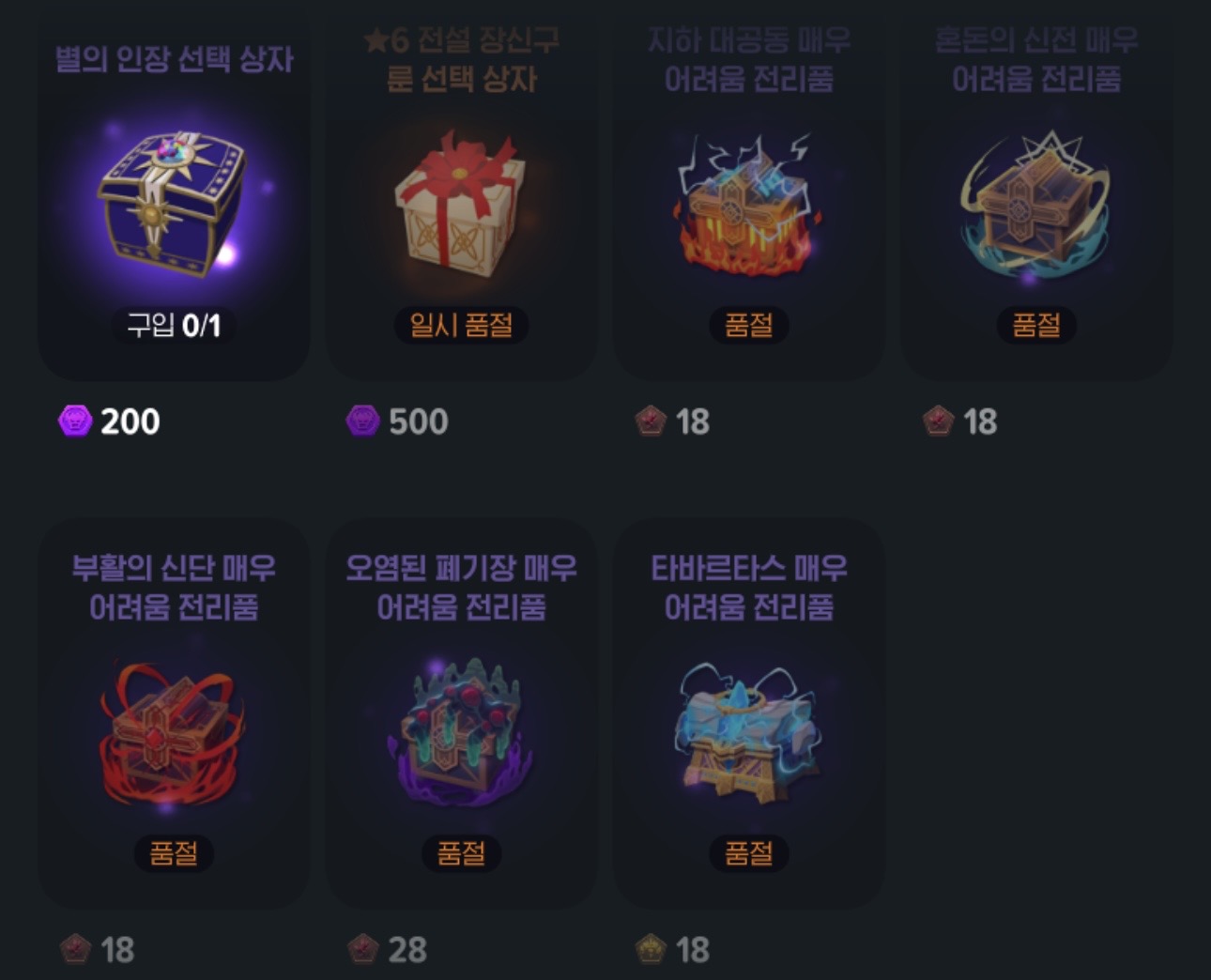
Task: Click the 구입 0/1 purchase button
Action: pos(174,326)
